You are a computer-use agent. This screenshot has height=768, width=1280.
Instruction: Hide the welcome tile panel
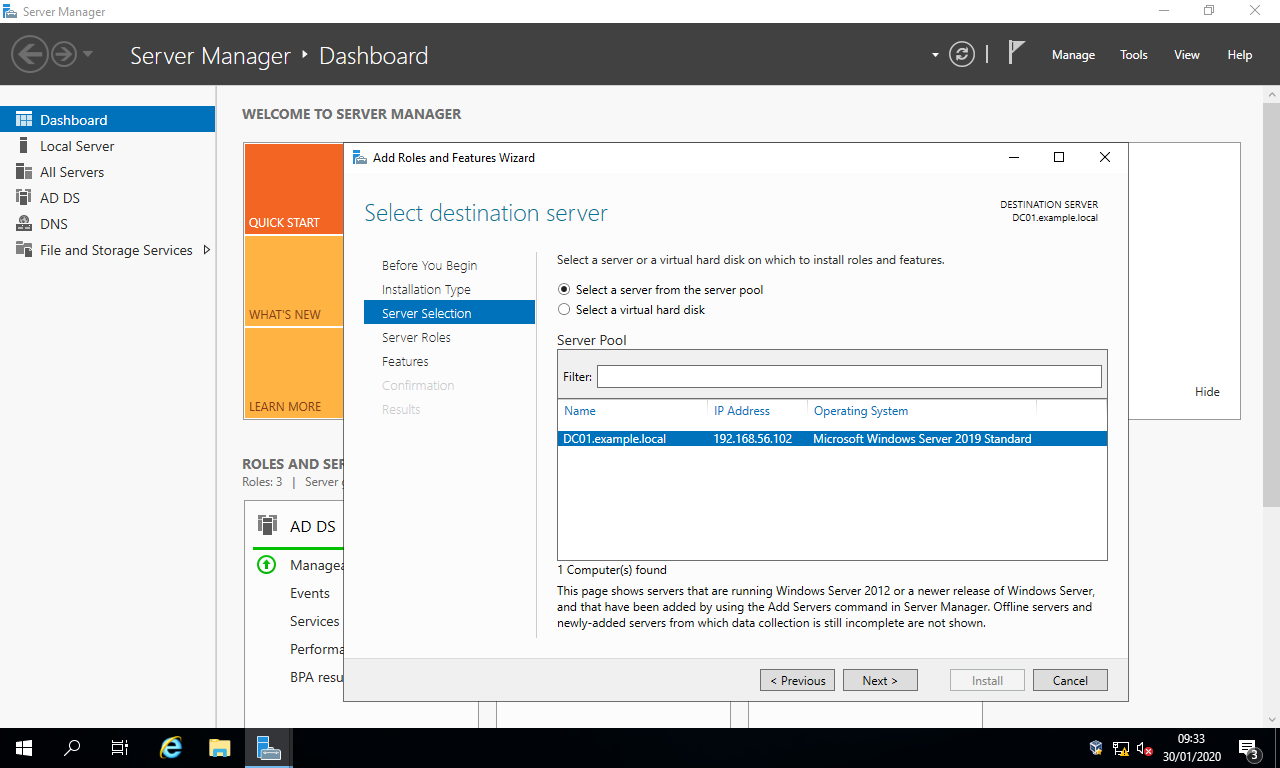click(x=1207, y=391)
